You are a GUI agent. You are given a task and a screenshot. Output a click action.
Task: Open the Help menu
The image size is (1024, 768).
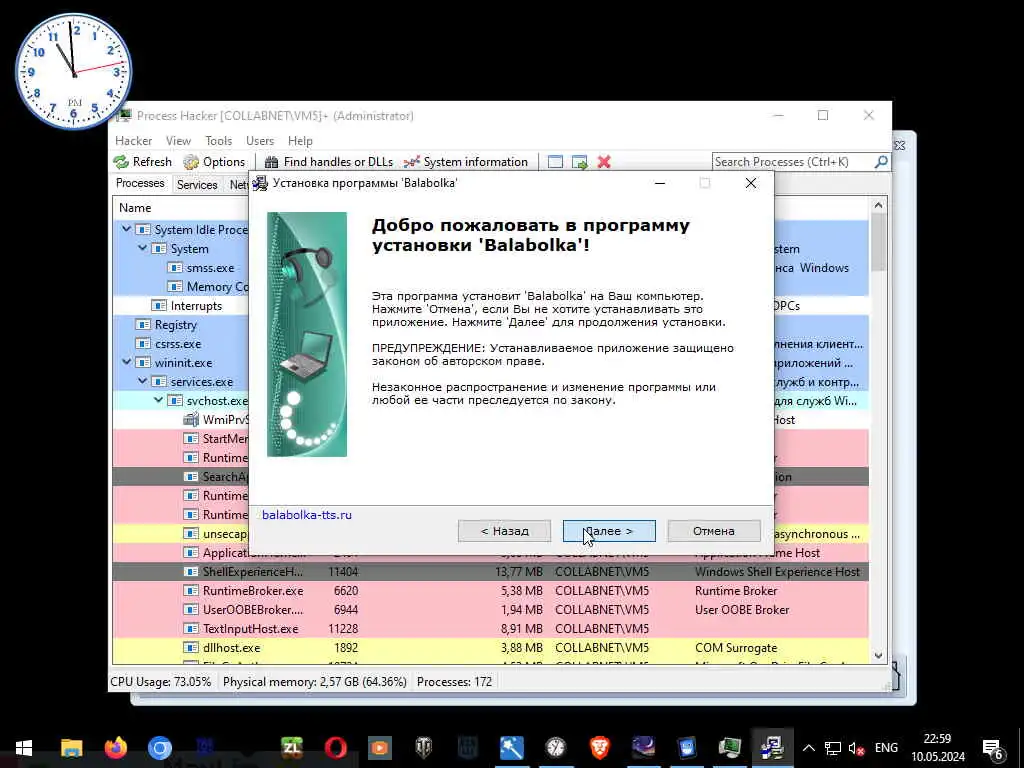coord(300,140)
